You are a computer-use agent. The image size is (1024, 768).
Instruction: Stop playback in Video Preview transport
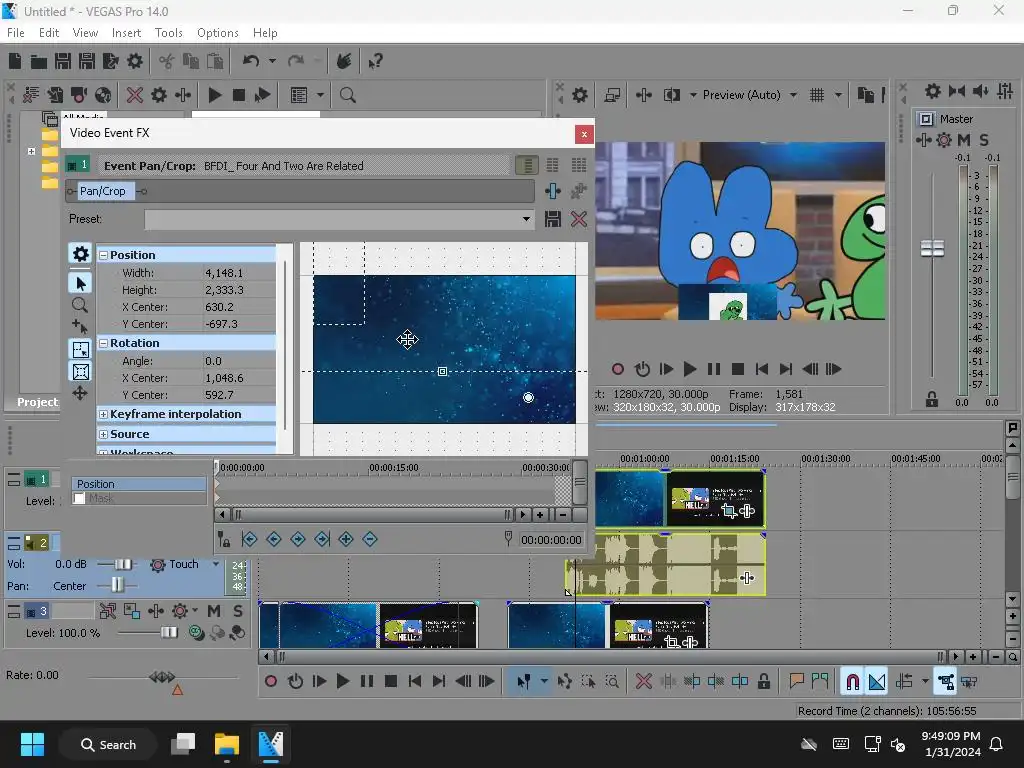pos(738,370)
